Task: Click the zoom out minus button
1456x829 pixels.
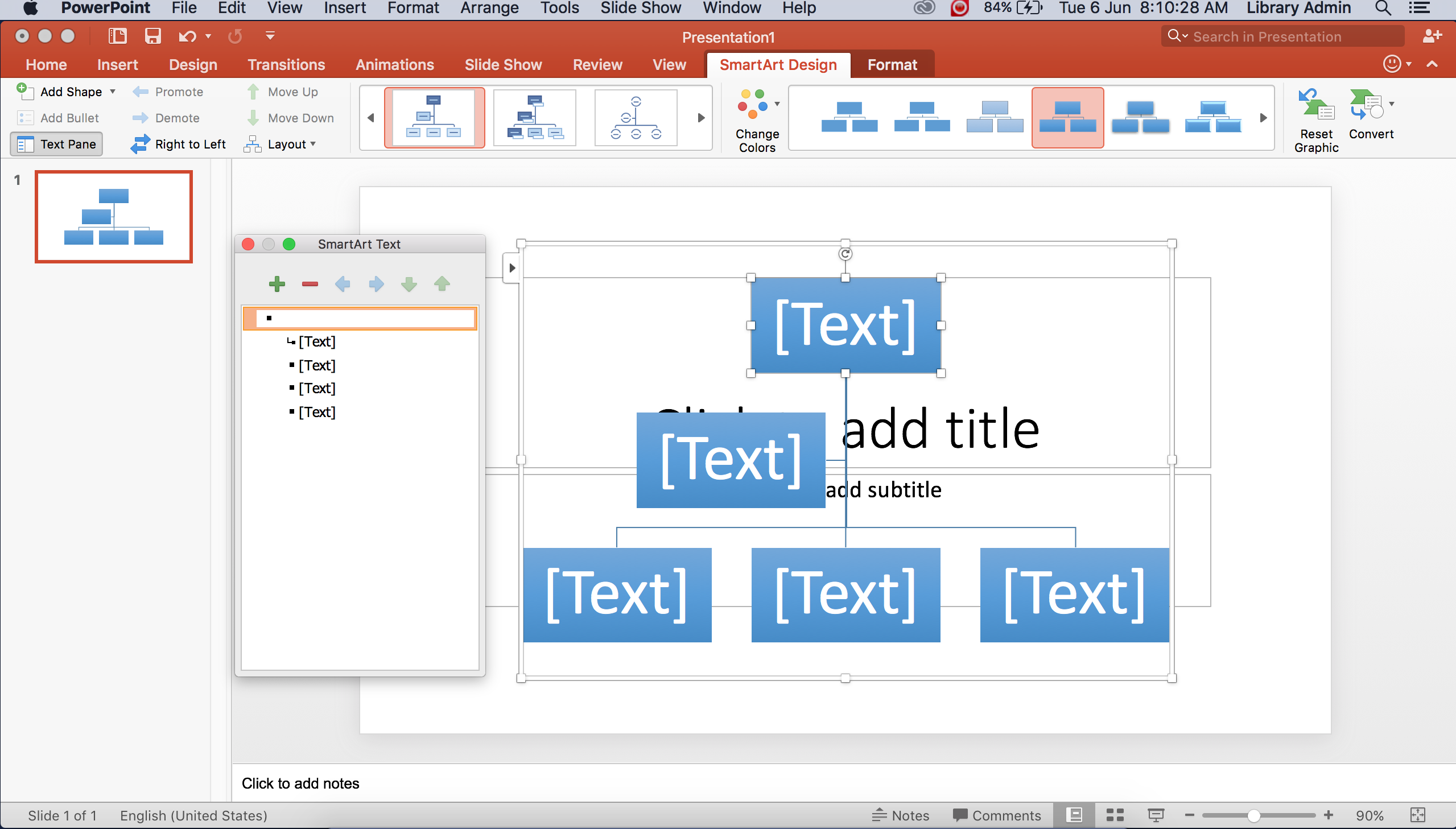Action: click(1189, 815)
